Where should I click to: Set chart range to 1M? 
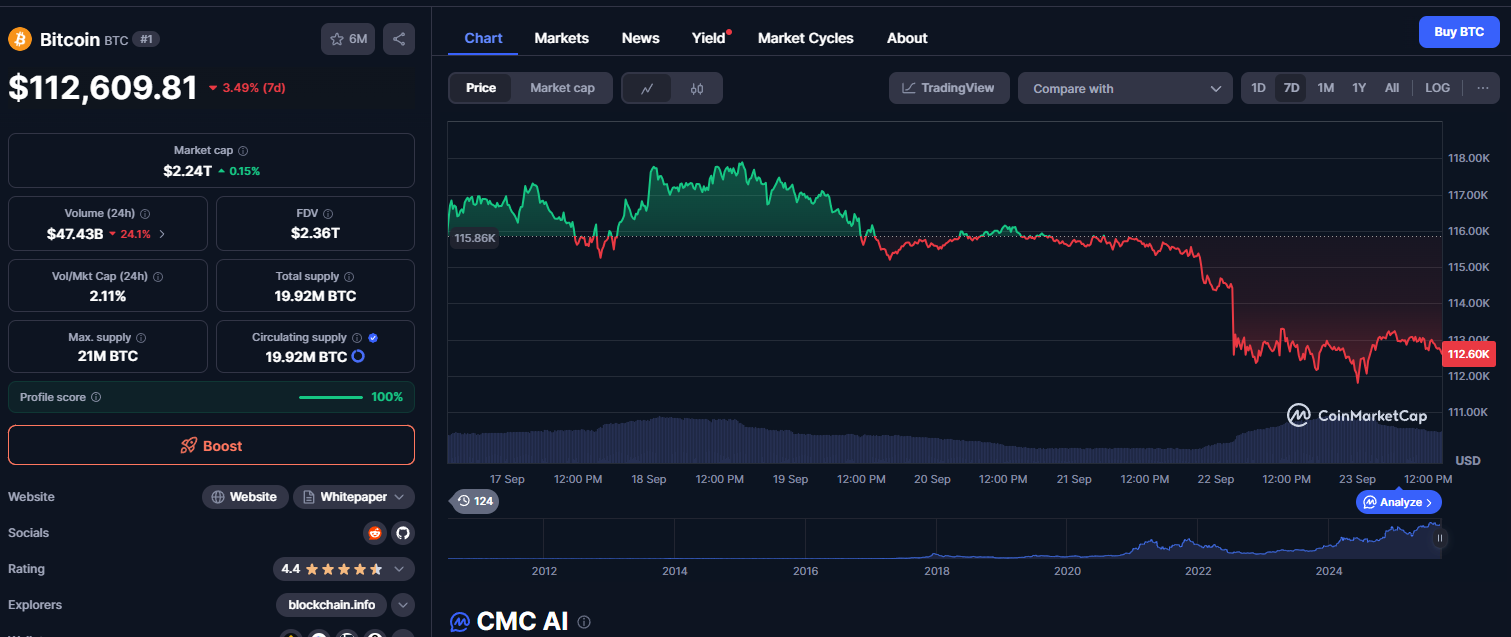click(1325, 88)
